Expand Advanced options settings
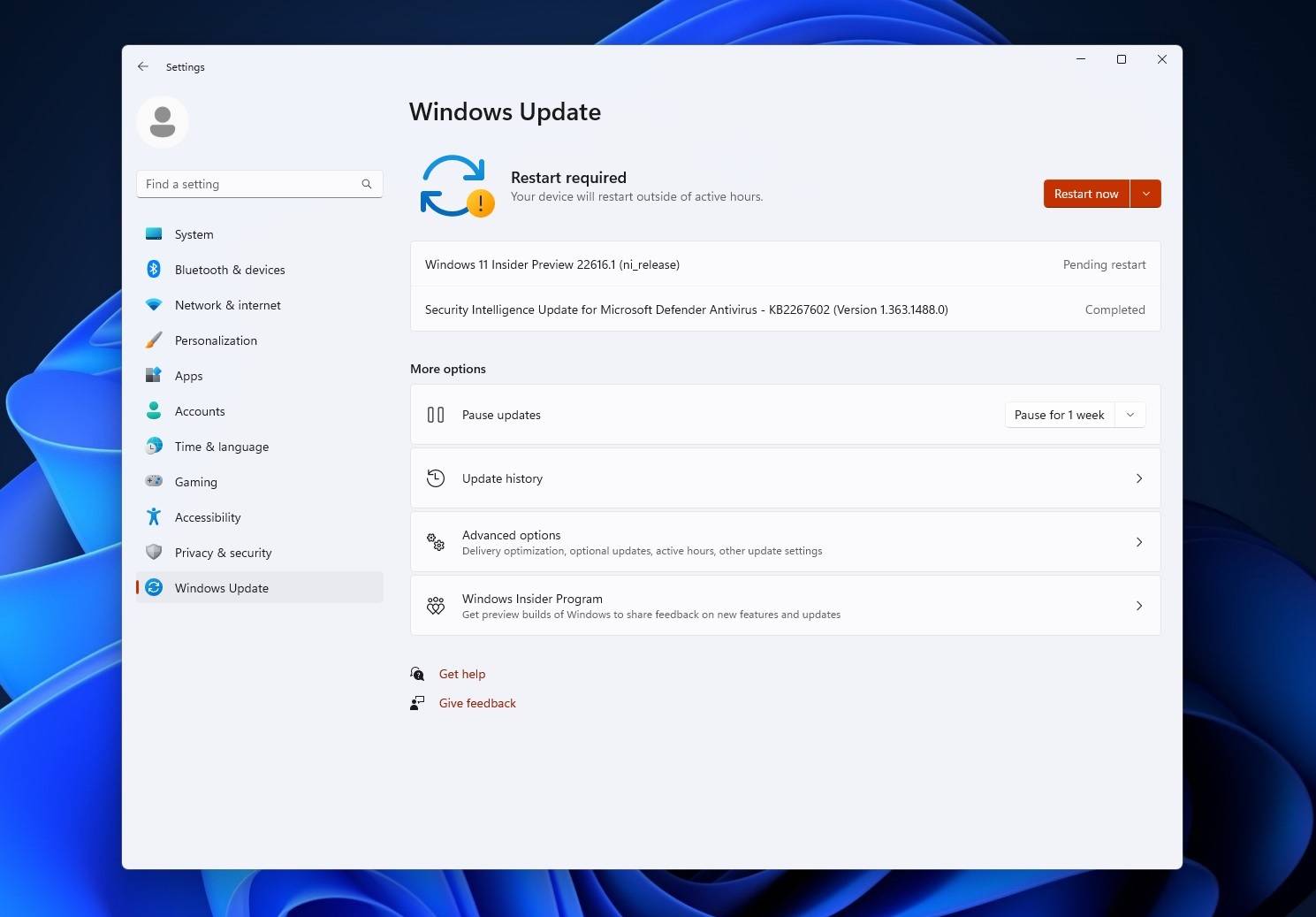The width and height of the screenshot is (1316, 917). [785, 541]
